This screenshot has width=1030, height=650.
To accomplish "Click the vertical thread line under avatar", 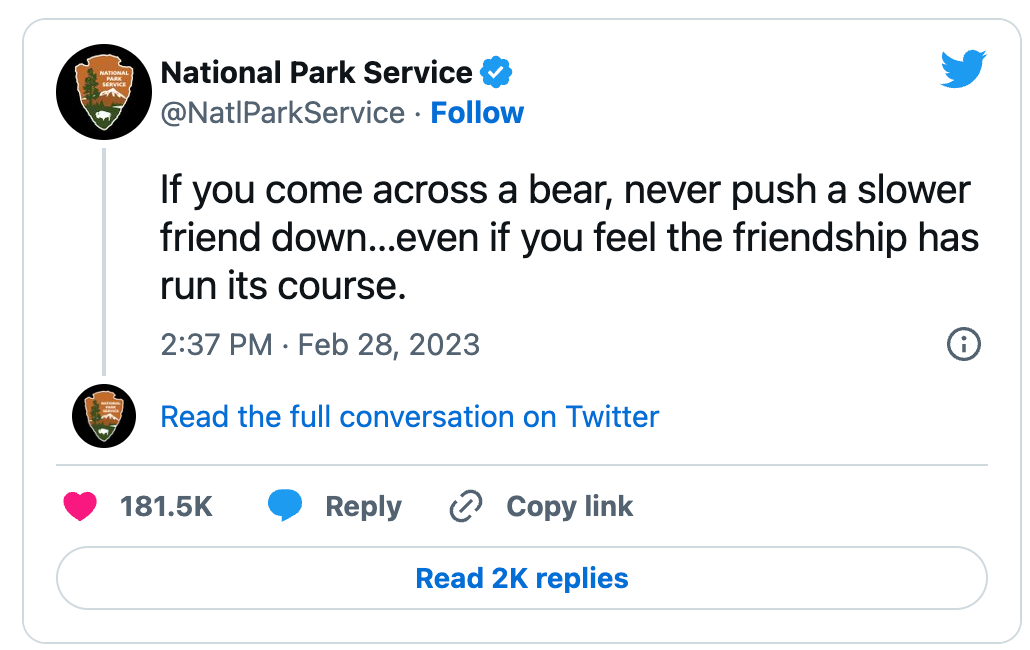I will click(104, 260).
